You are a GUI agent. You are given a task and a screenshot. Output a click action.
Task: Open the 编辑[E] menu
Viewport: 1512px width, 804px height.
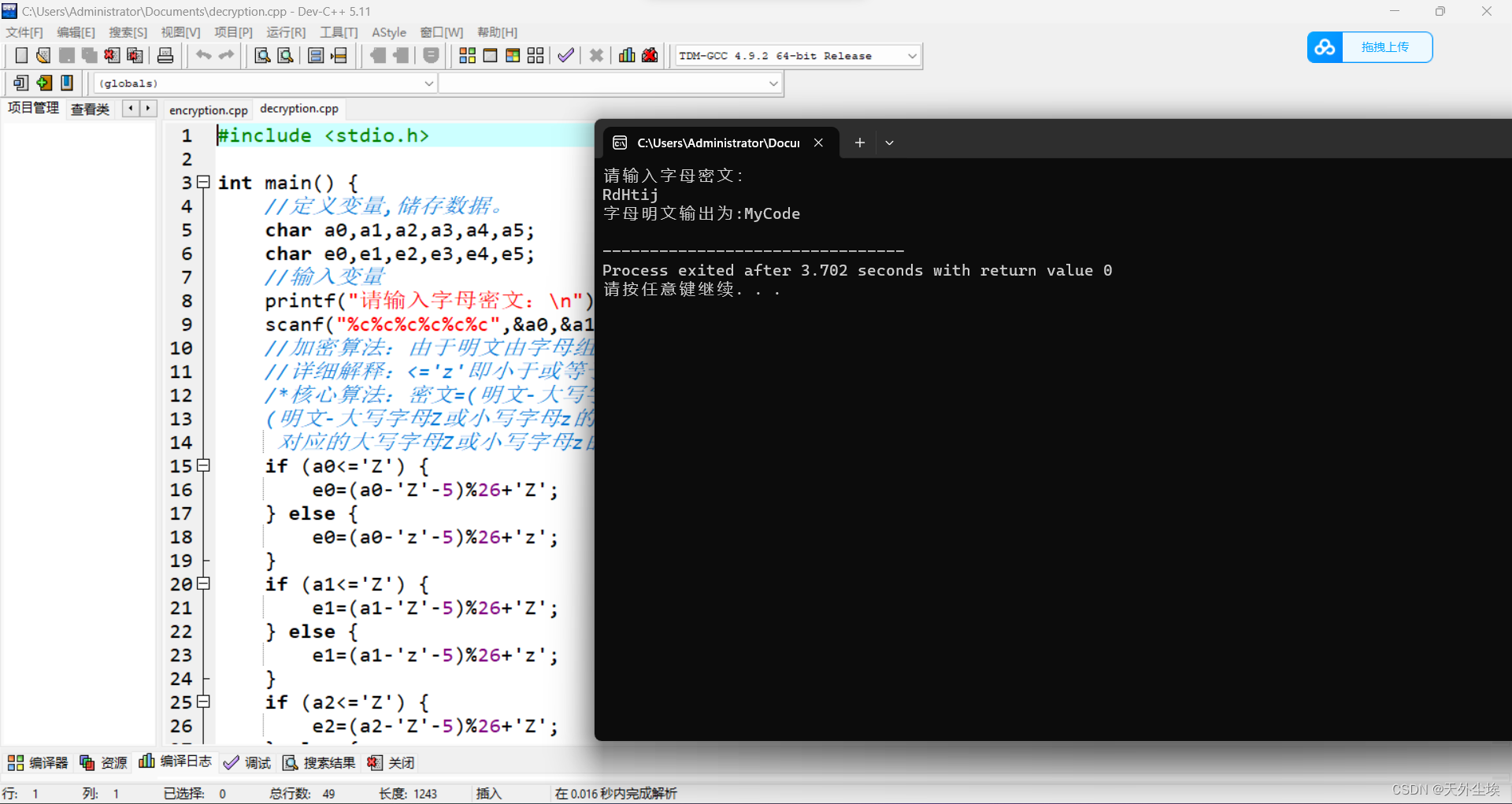[76, 32]
